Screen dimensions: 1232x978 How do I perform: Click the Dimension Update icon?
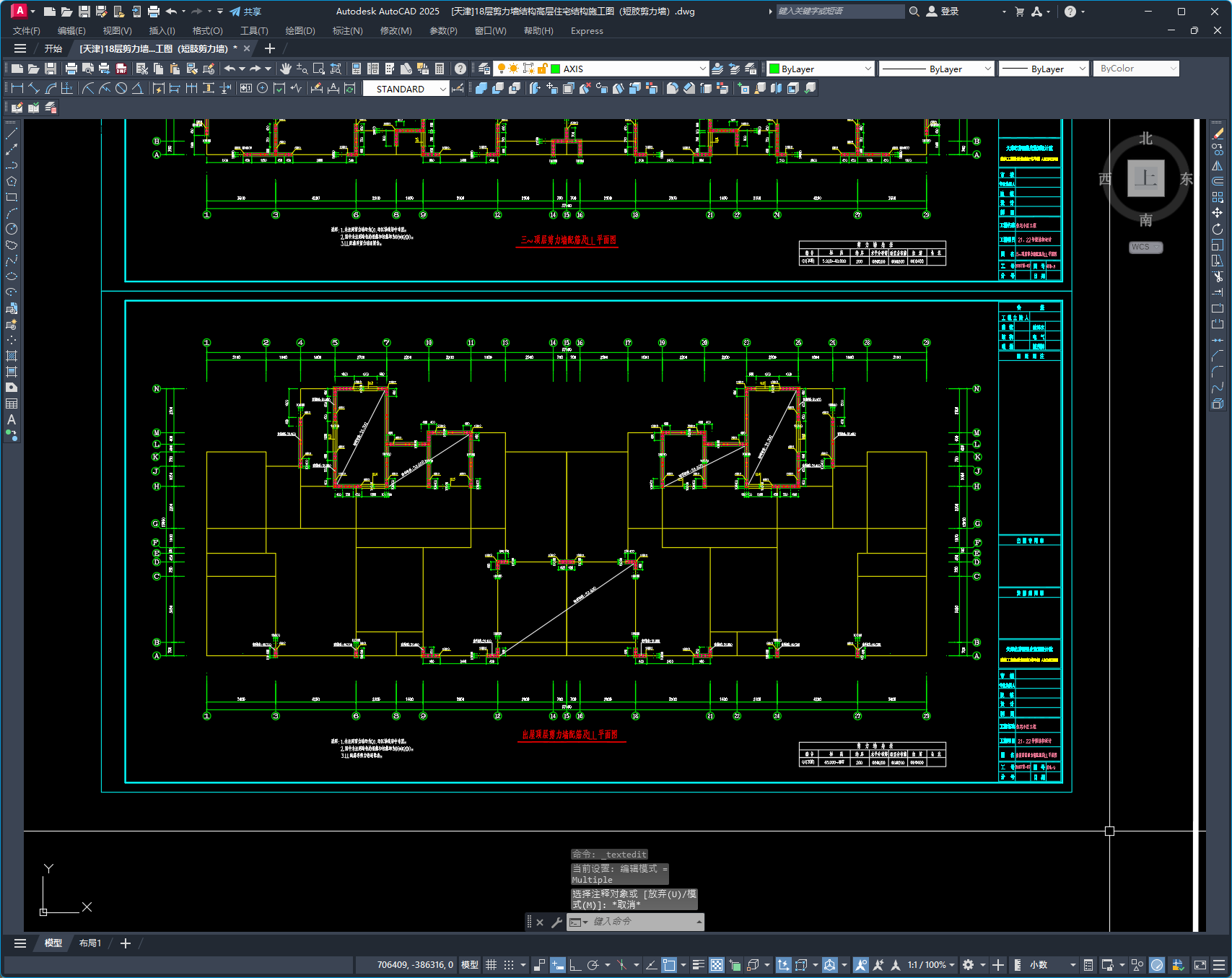[x=350, y=88]
